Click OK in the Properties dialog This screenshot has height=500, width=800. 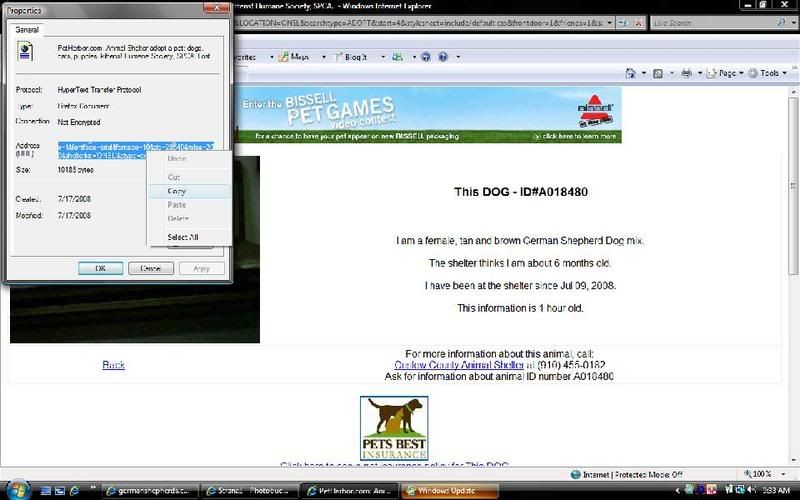click(101, 268)
